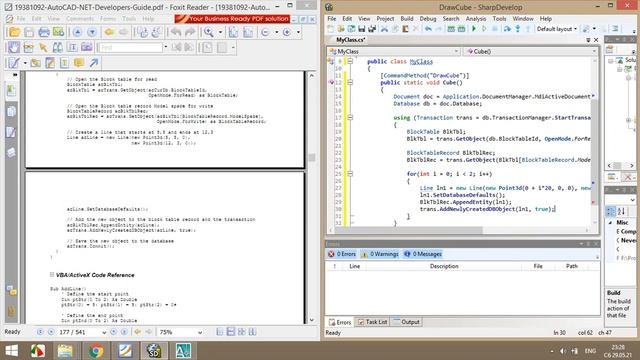This screenshot has height=360, width=640.
Task: Step over with the debug step arrow icon
Action: (x=507, y=29)
